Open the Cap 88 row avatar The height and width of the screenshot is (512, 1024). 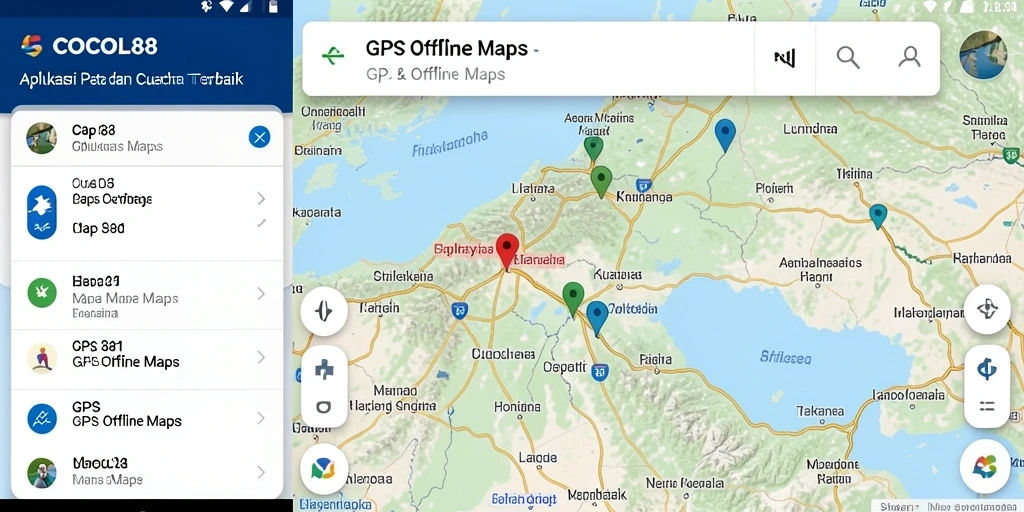[41, 138]
